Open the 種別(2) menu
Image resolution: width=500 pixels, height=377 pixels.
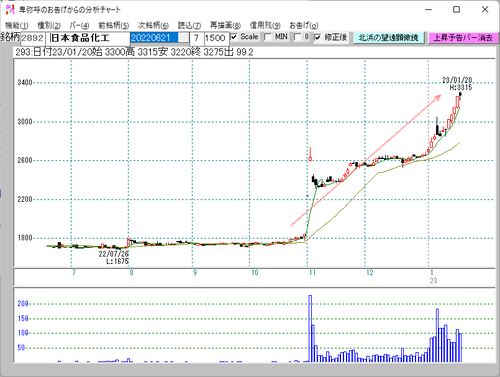point(49,25)
